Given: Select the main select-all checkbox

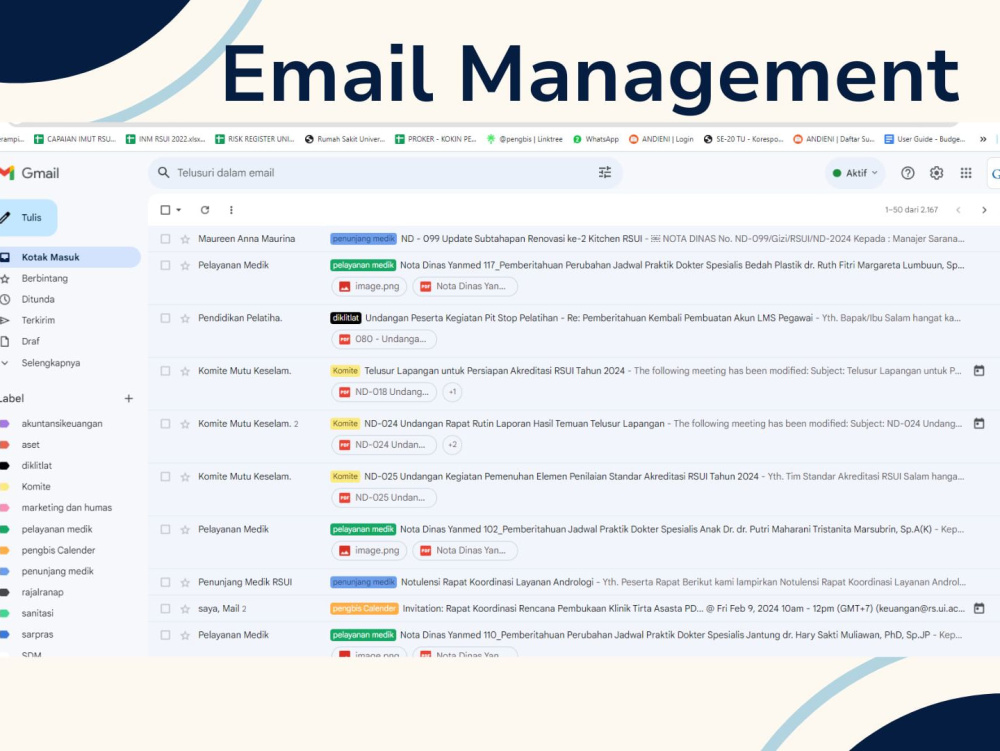Looking at the screenshot, I should pos(165,210).
